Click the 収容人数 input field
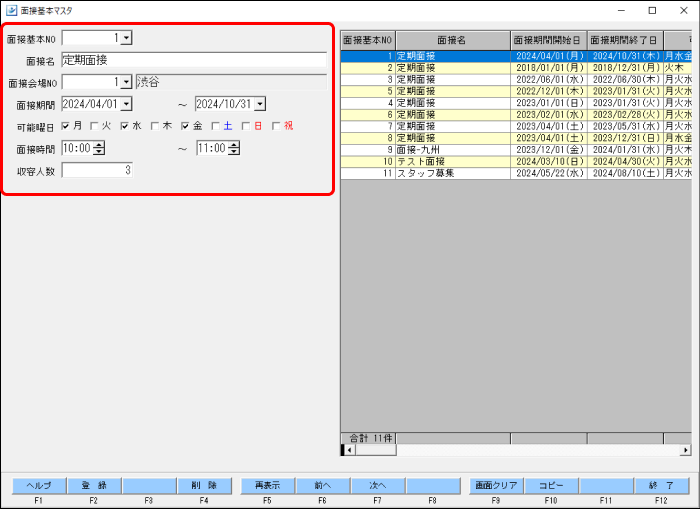Image resolution: width=700 pixels, height=509 pixels. pos(97,170)
